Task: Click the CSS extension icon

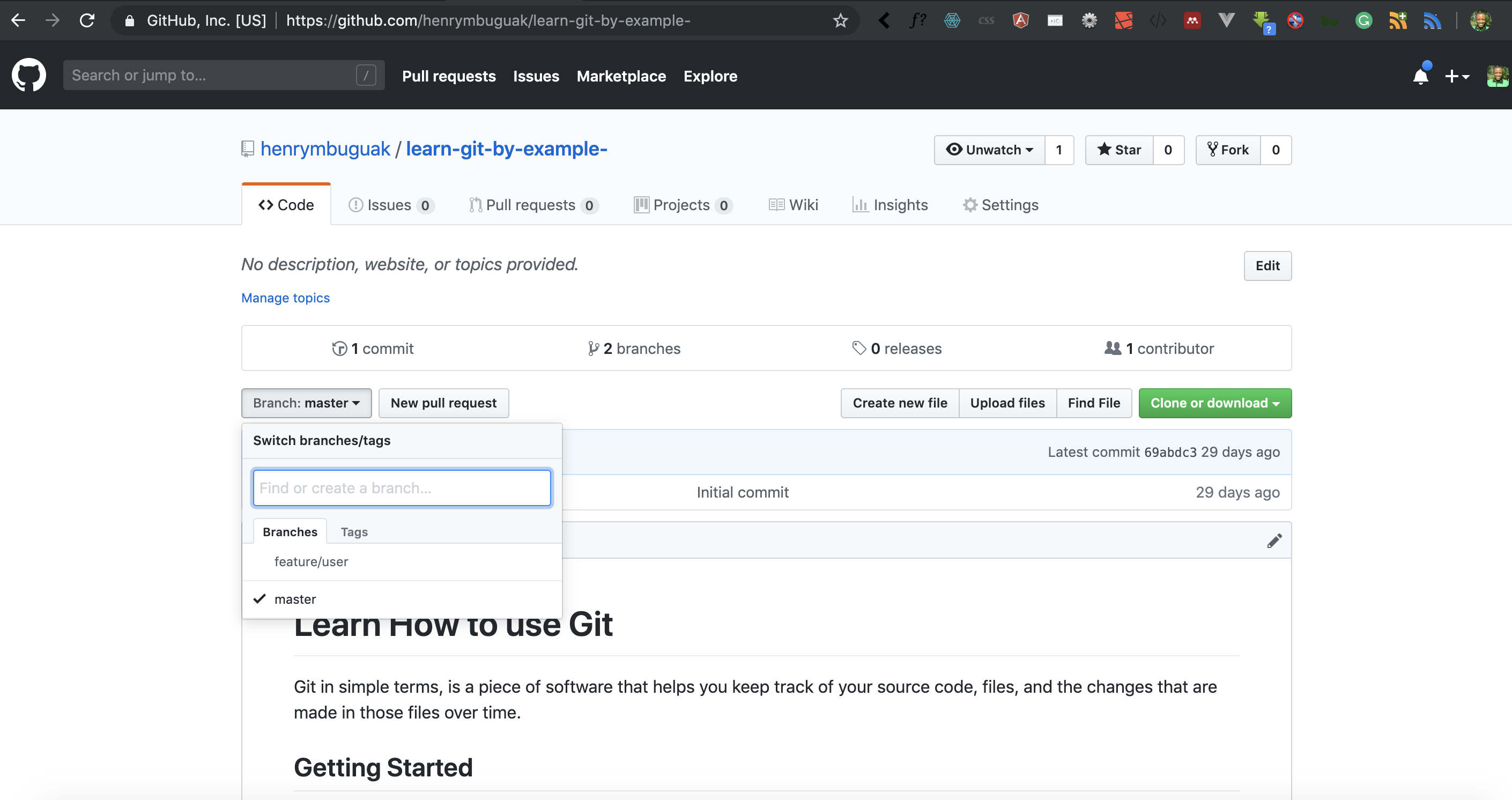Action: (x=987, y=20)
